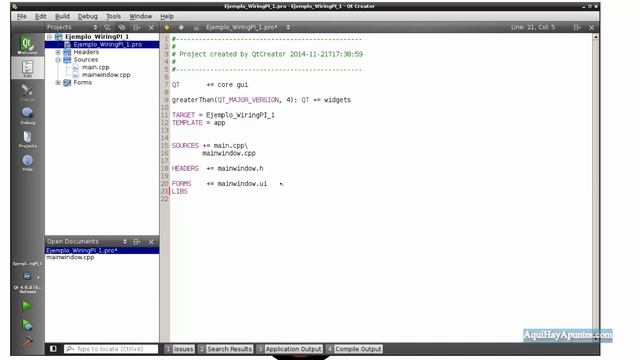
Task: Open the editor file dropdown Ejemplo_WiringPI_1.pro
Action: point(248,27)
